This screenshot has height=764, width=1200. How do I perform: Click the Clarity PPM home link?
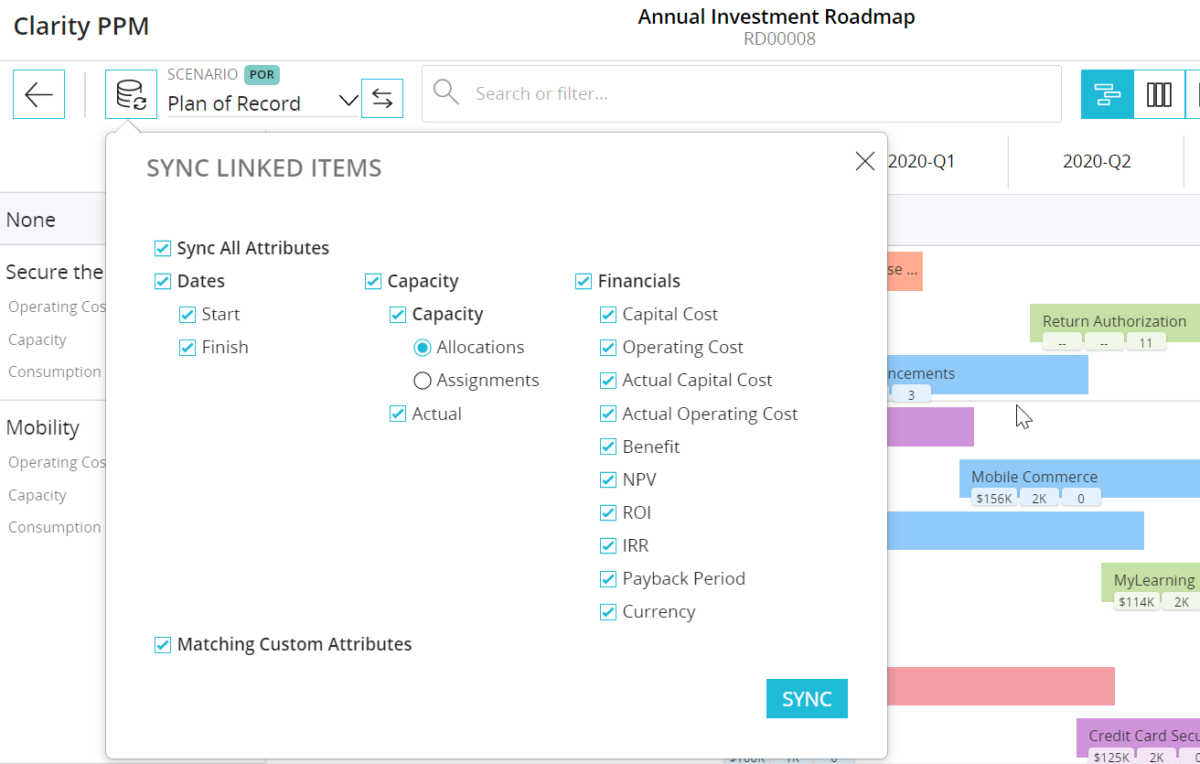80,26
